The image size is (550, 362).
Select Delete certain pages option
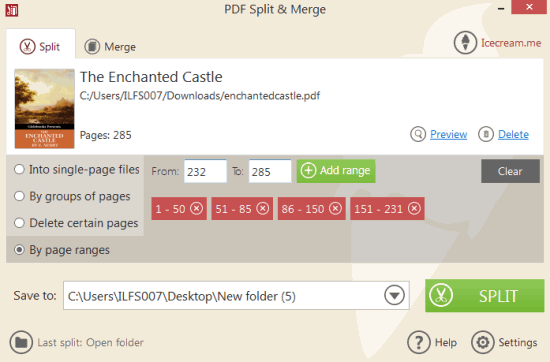pos(76,223)
